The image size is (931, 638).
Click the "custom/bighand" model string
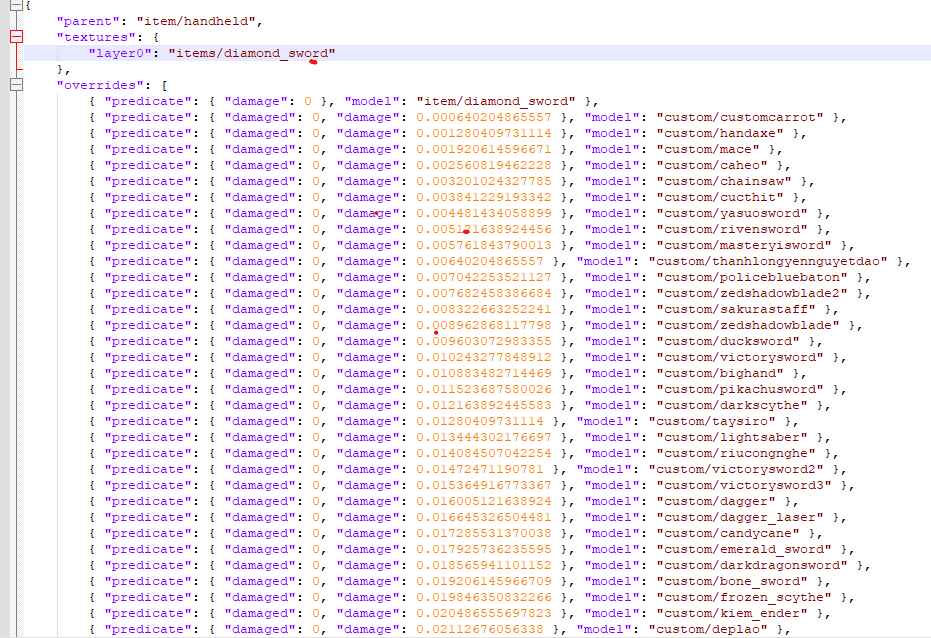point(720,374)
